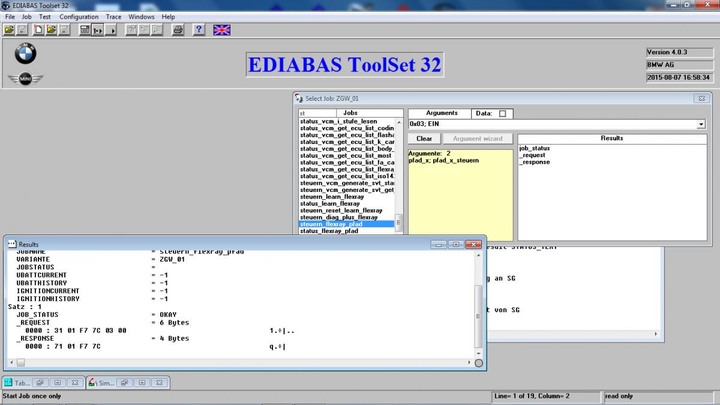The image size is (720, 405).
Task: Click the _response result entry
Action: 534,162
